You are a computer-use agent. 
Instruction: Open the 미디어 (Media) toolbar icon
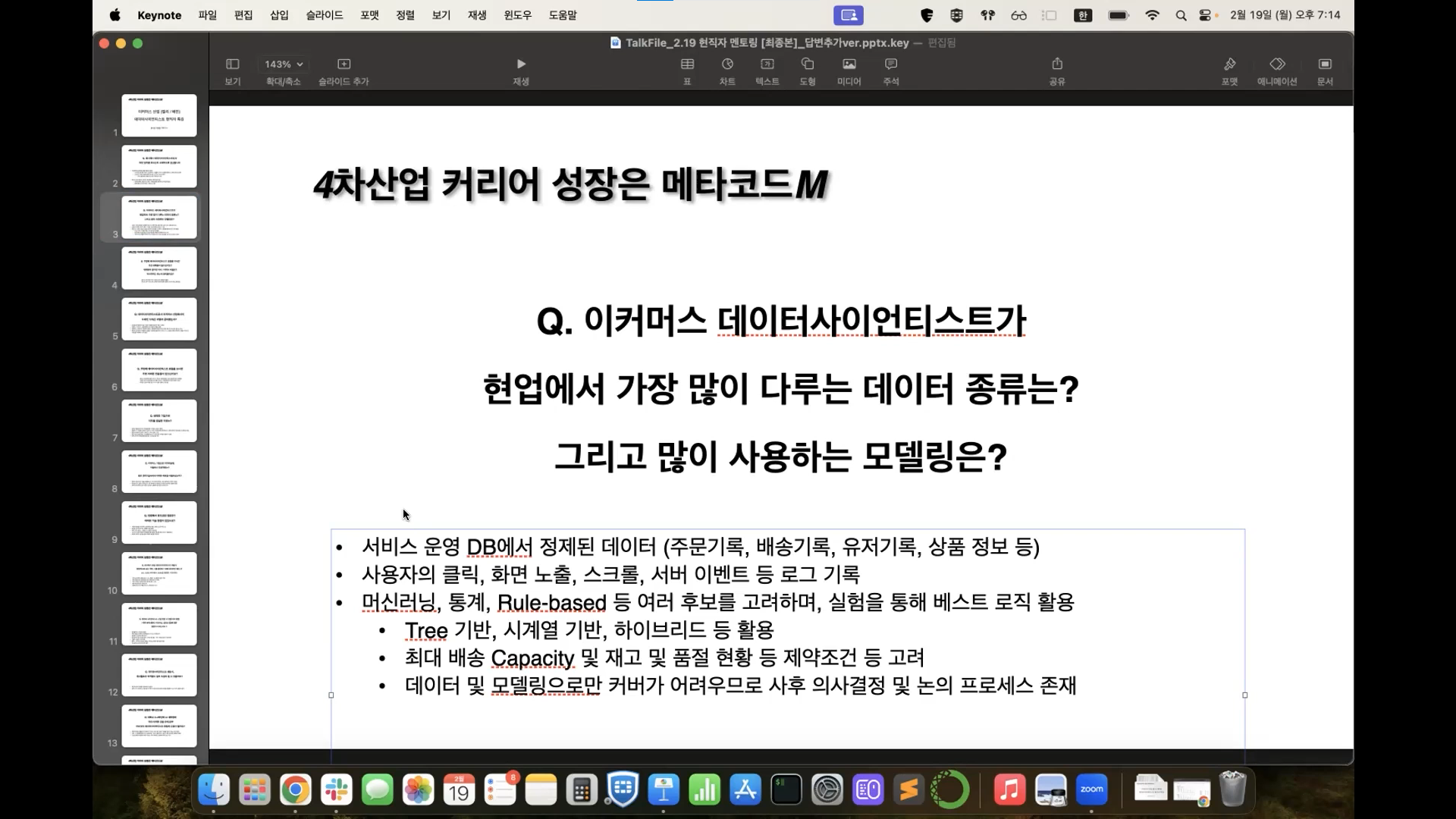[849, 64]
